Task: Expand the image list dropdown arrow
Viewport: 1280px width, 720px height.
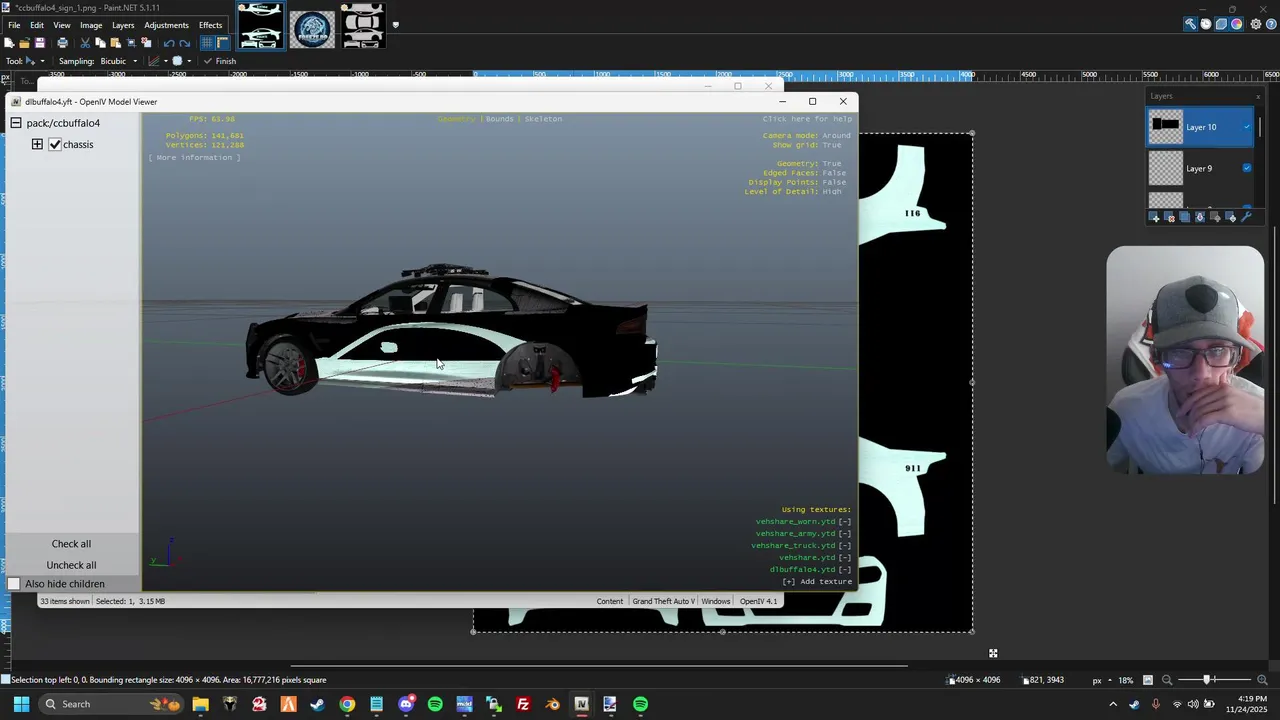Action: [x=395, y=25]
